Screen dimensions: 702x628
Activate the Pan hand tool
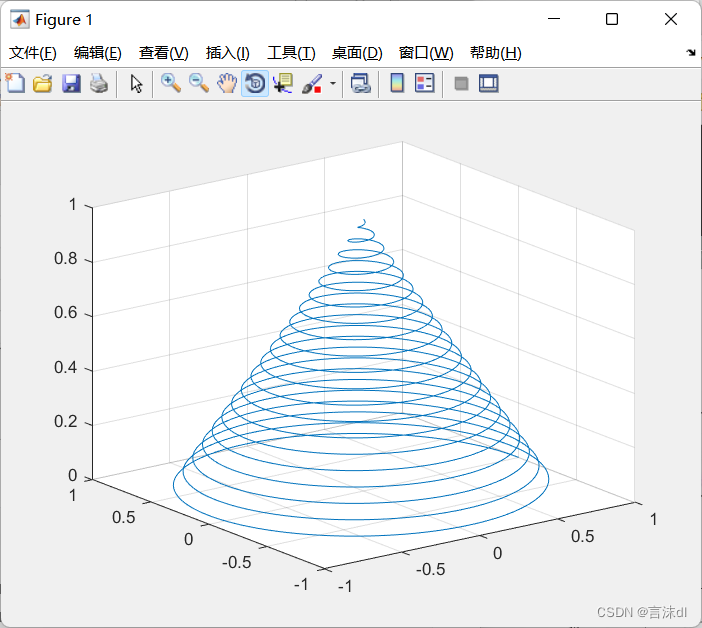(x=227, y=84)
